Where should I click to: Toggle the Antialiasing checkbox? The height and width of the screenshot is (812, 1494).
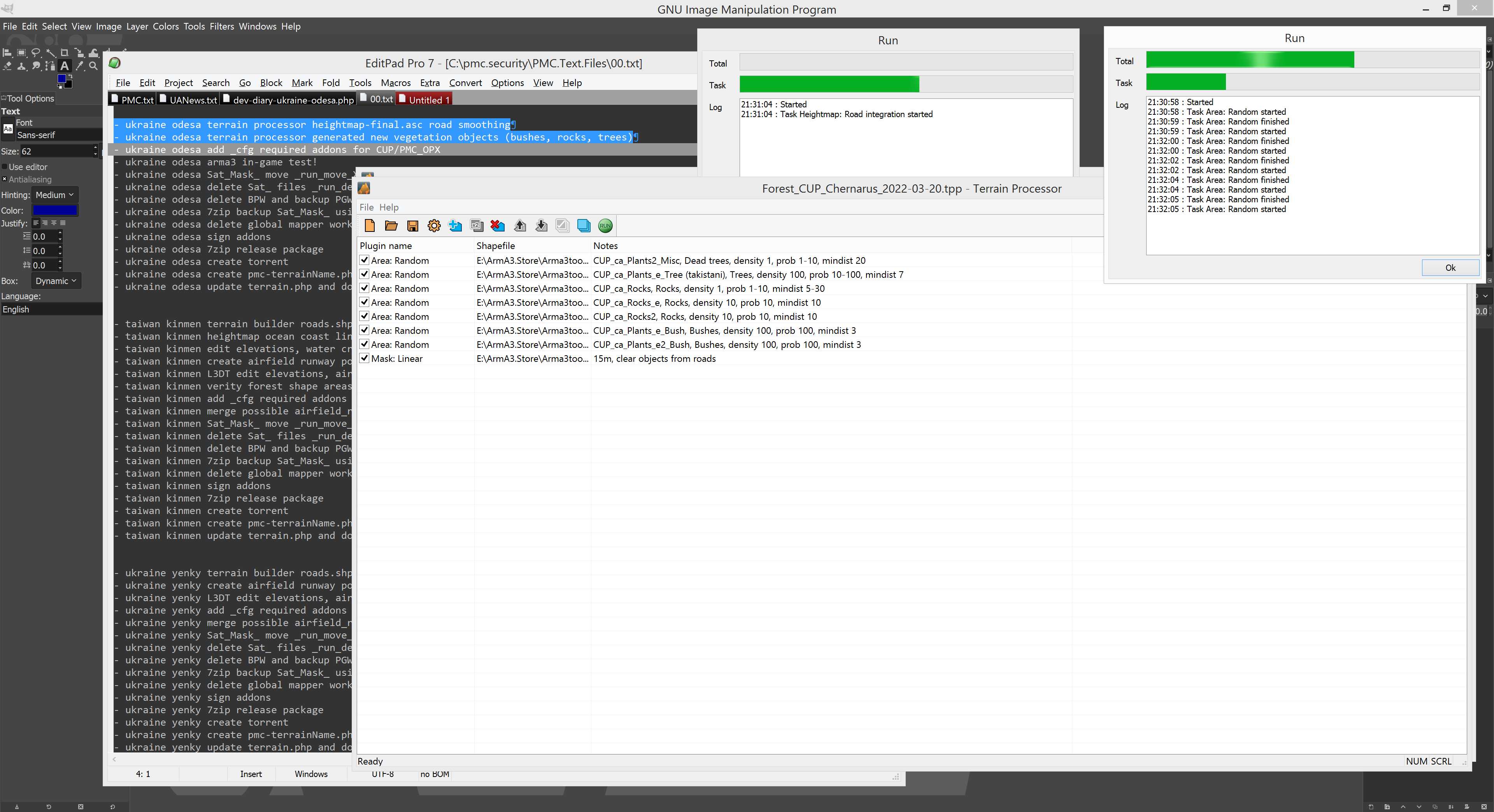click(5, 179)
